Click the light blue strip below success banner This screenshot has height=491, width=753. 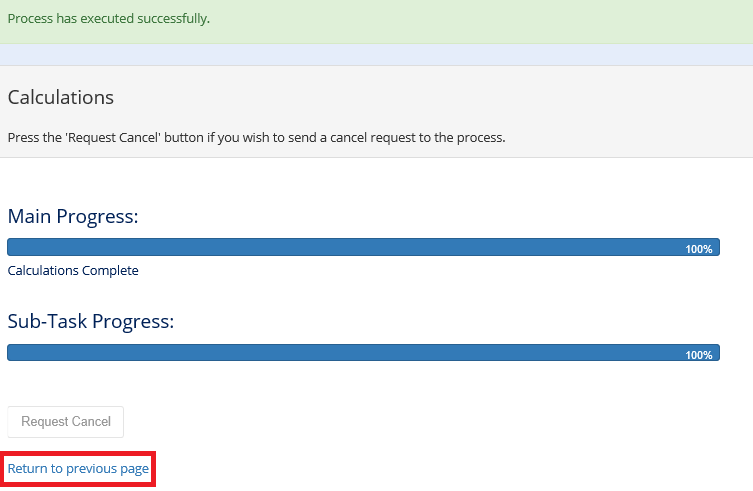pos(376,54)
